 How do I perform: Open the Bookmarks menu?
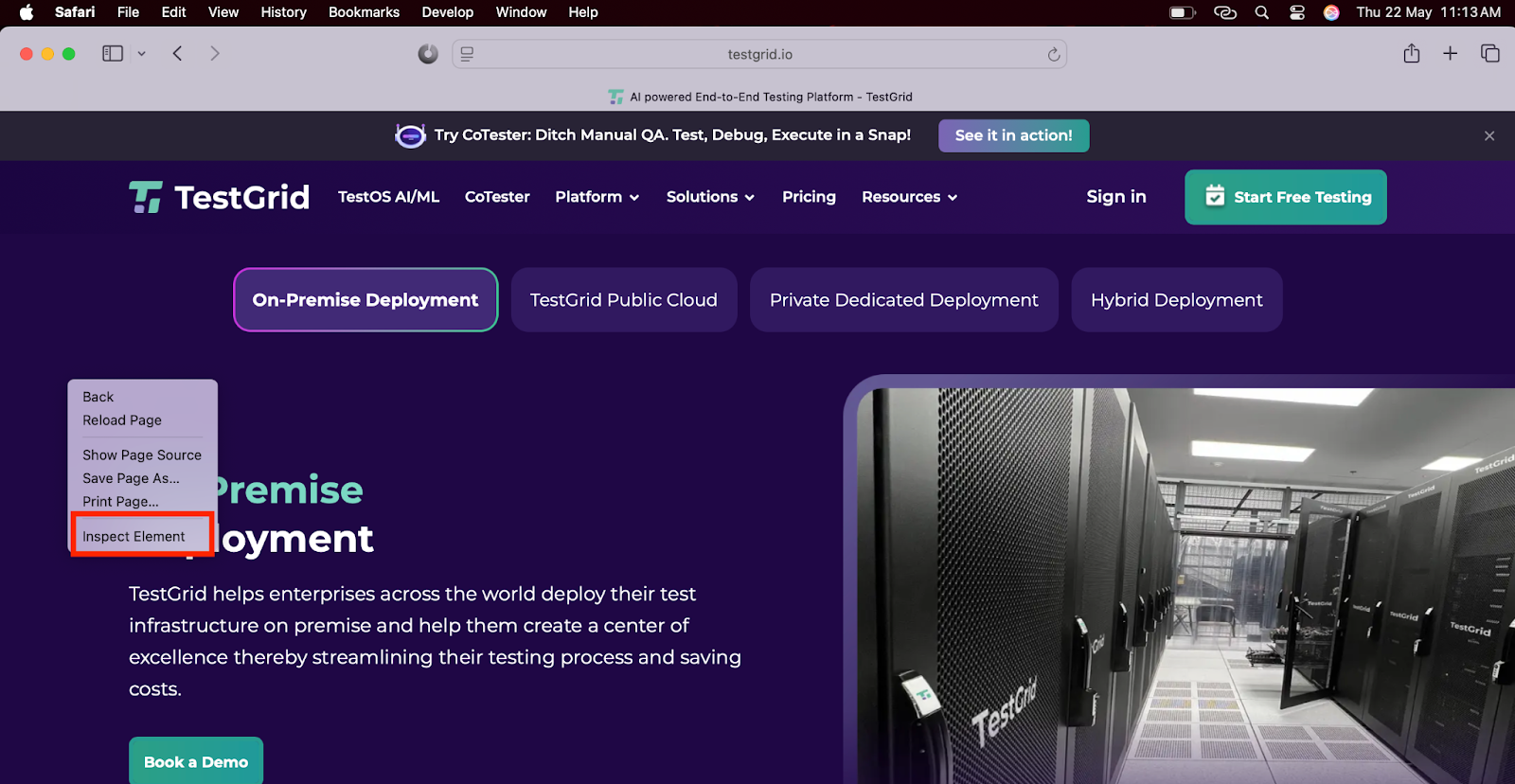364,12
